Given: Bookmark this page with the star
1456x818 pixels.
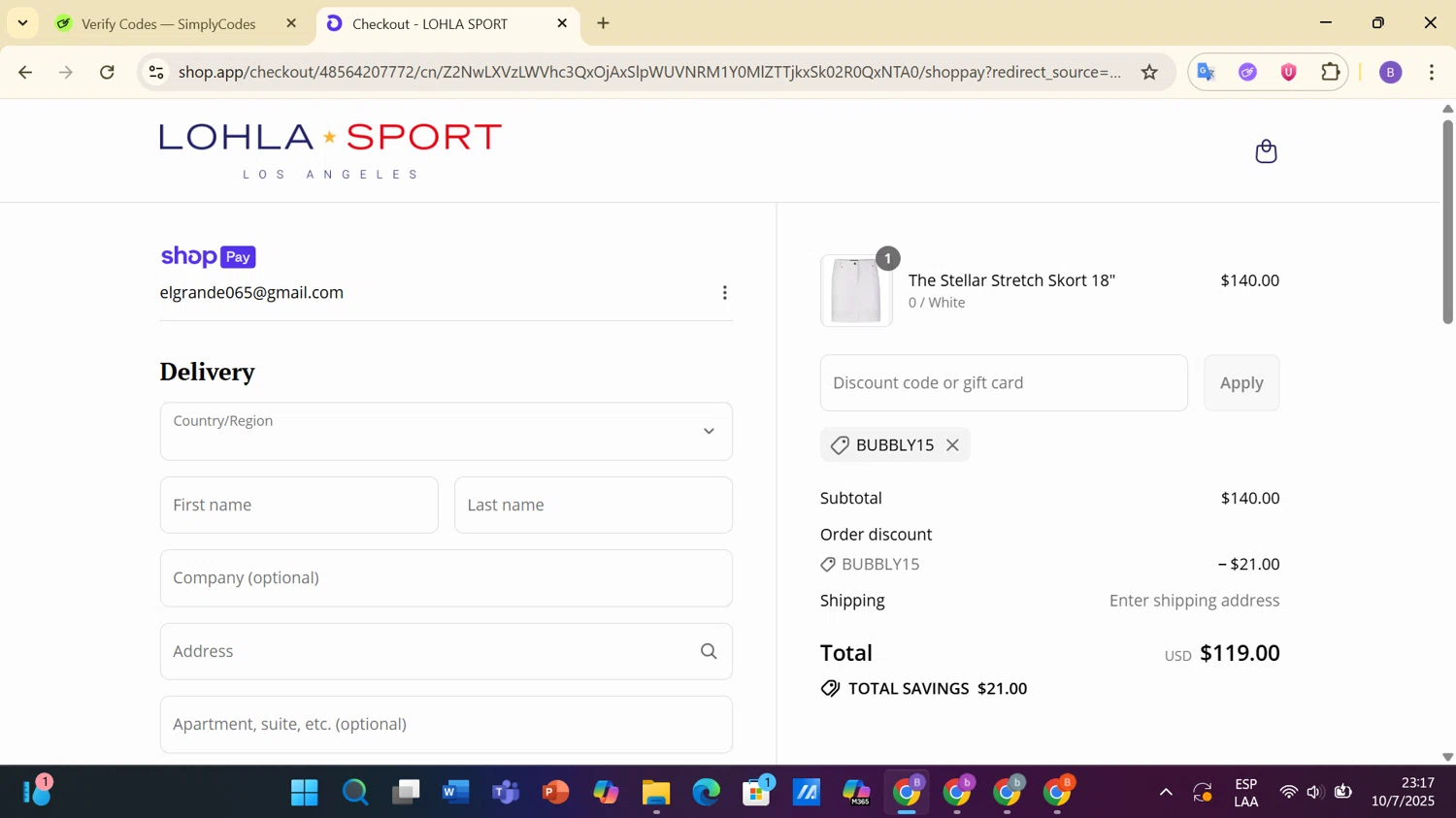Looking at the screenshot, I should (x=1149, y=73).
